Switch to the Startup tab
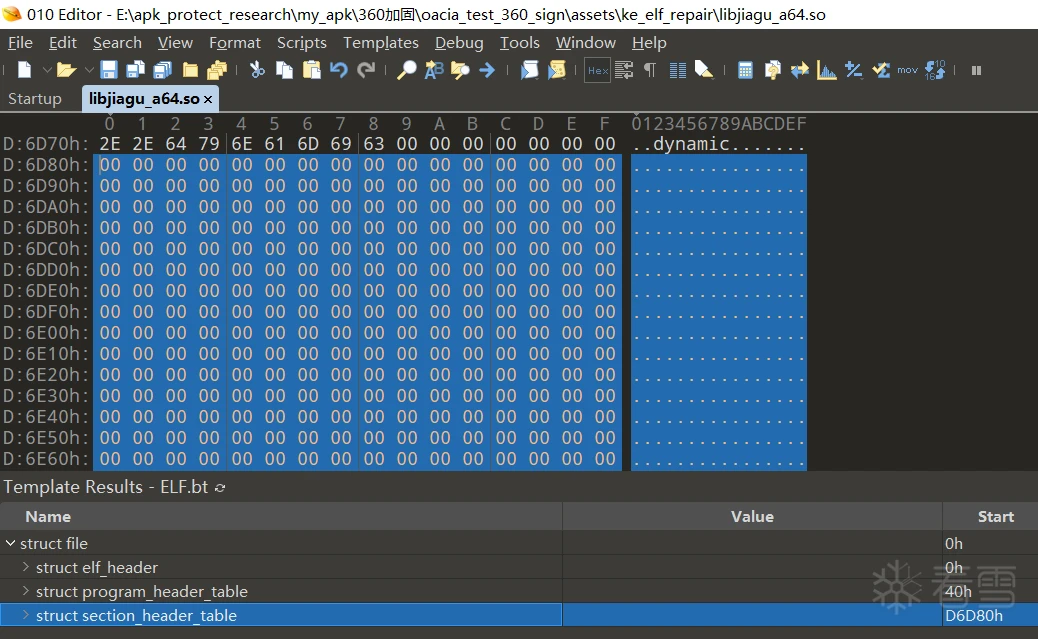Viewport: 1038px width, 639px height. 34,99
